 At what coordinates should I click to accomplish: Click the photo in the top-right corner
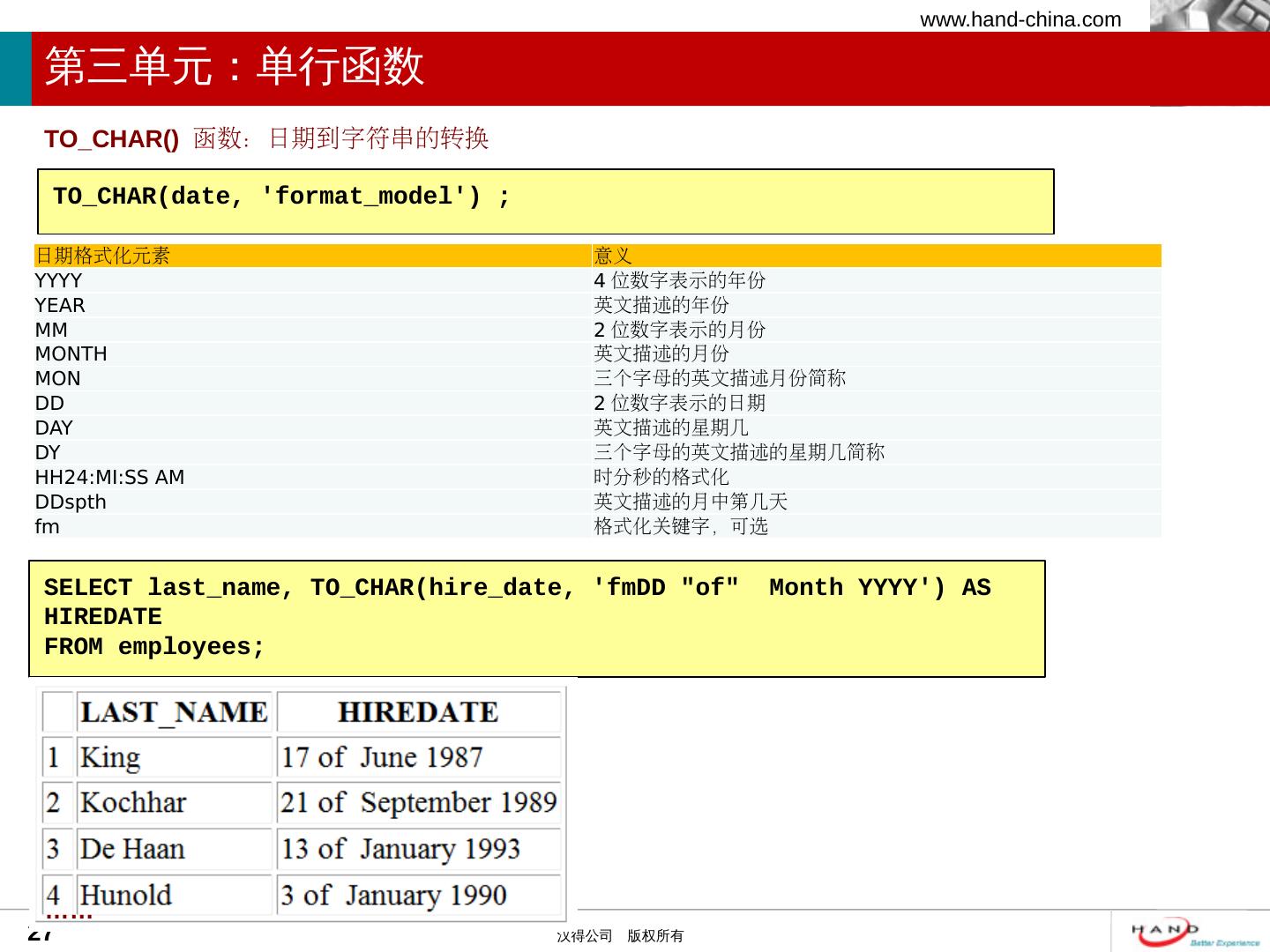(x=1208, y=16)
